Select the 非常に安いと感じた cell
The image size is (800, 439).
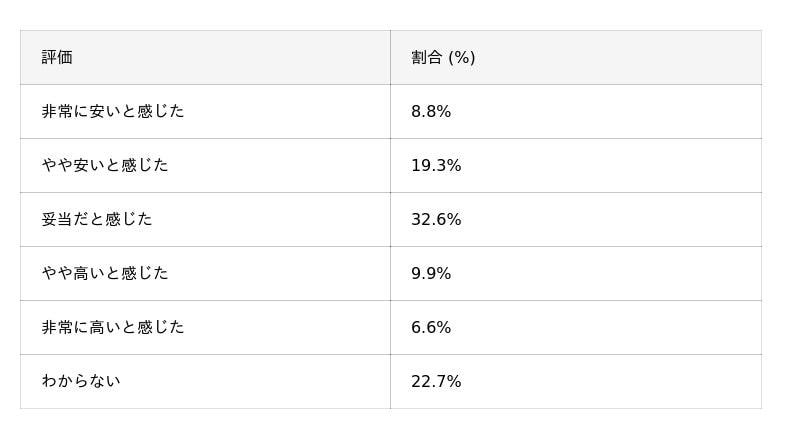113,112
